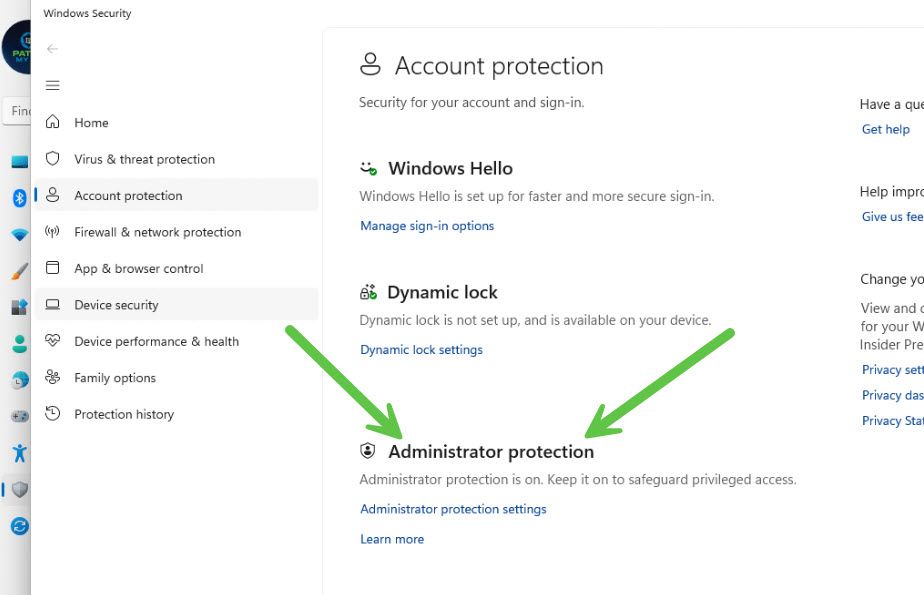Open the Privacy settings link
Image resolution: width=924 pixels, height=595 pixels.
point(892,370)
